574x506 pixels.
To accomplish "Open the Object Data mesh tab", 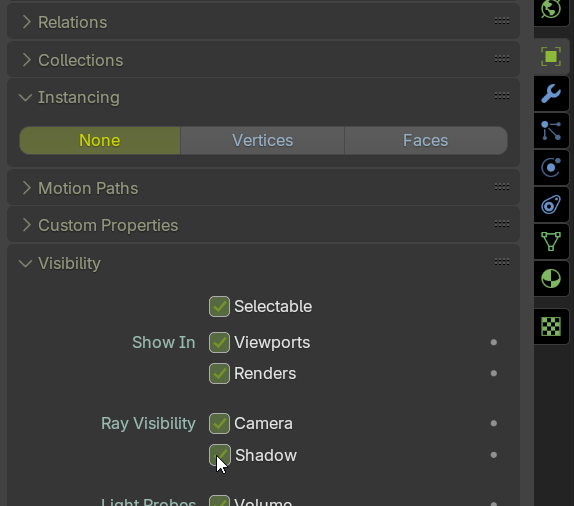I will (551, 242).
